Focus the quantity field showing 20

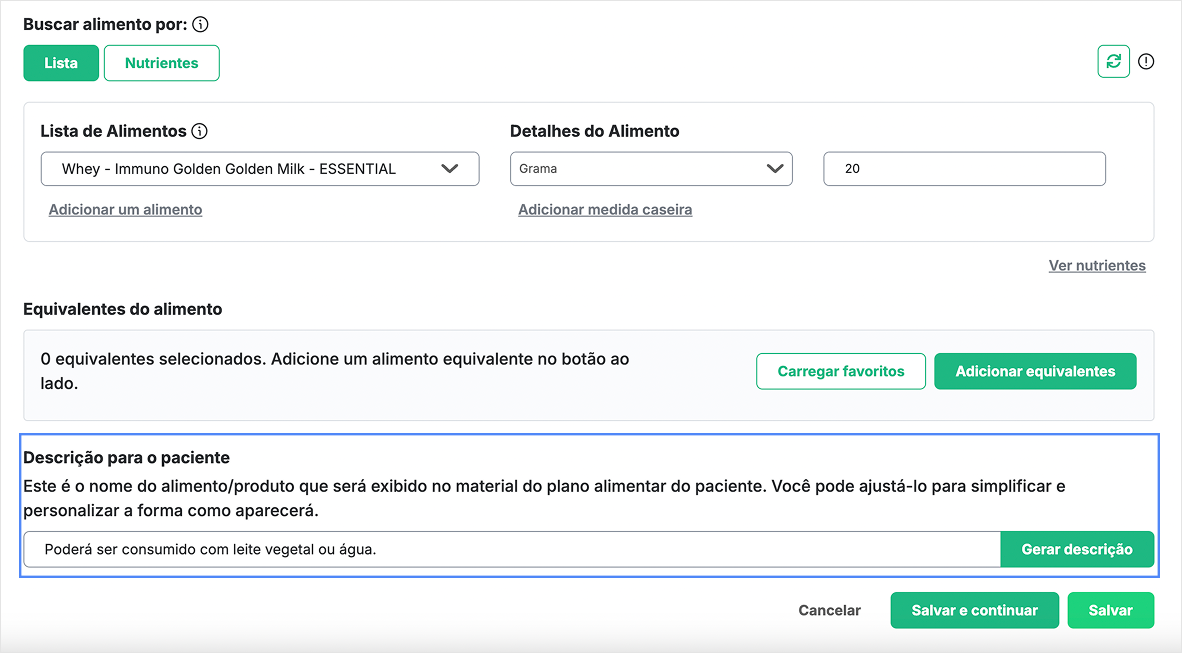[964, 169]
